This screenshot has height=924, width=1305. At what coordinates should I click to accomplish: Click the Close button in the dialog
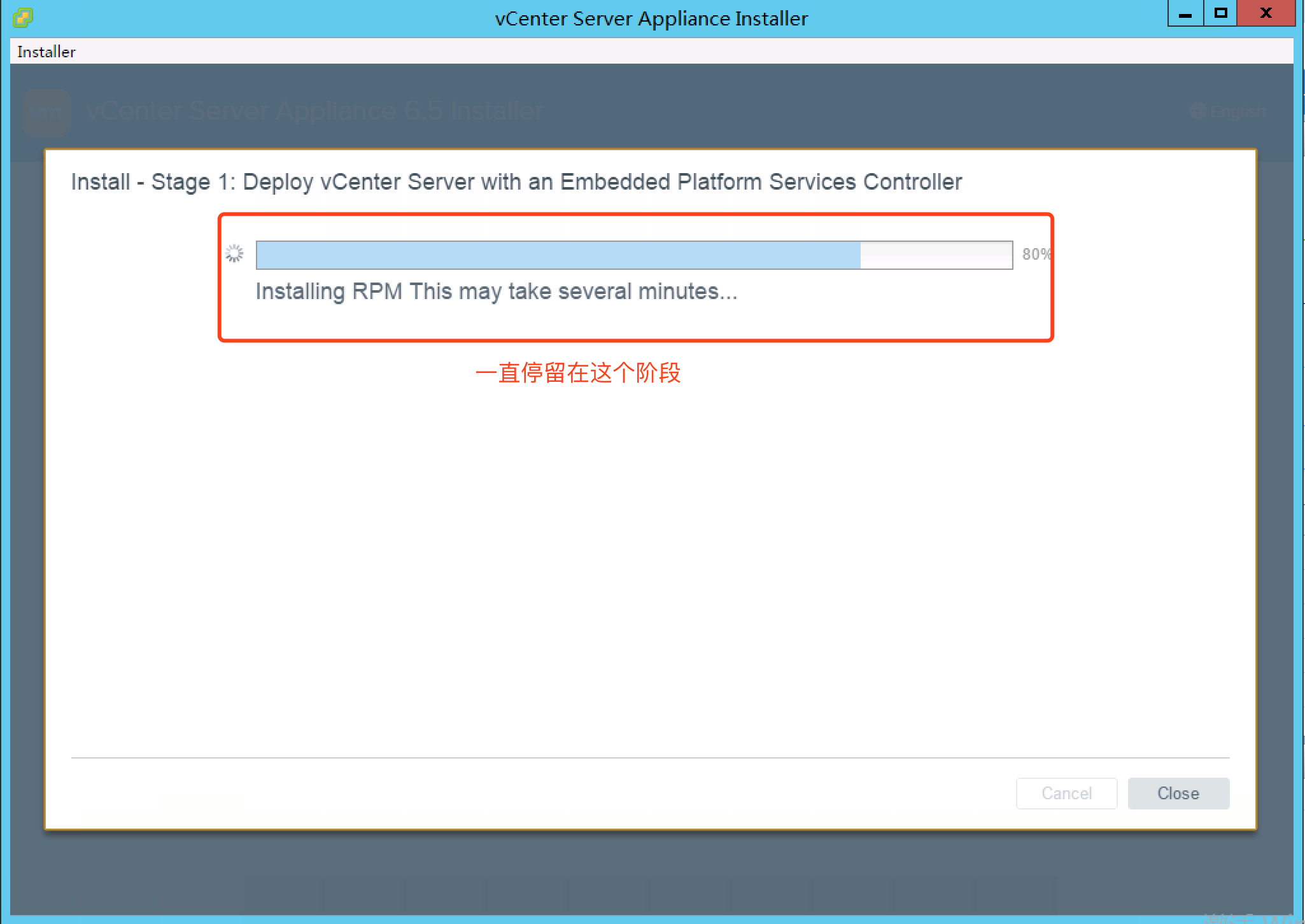1178,793
